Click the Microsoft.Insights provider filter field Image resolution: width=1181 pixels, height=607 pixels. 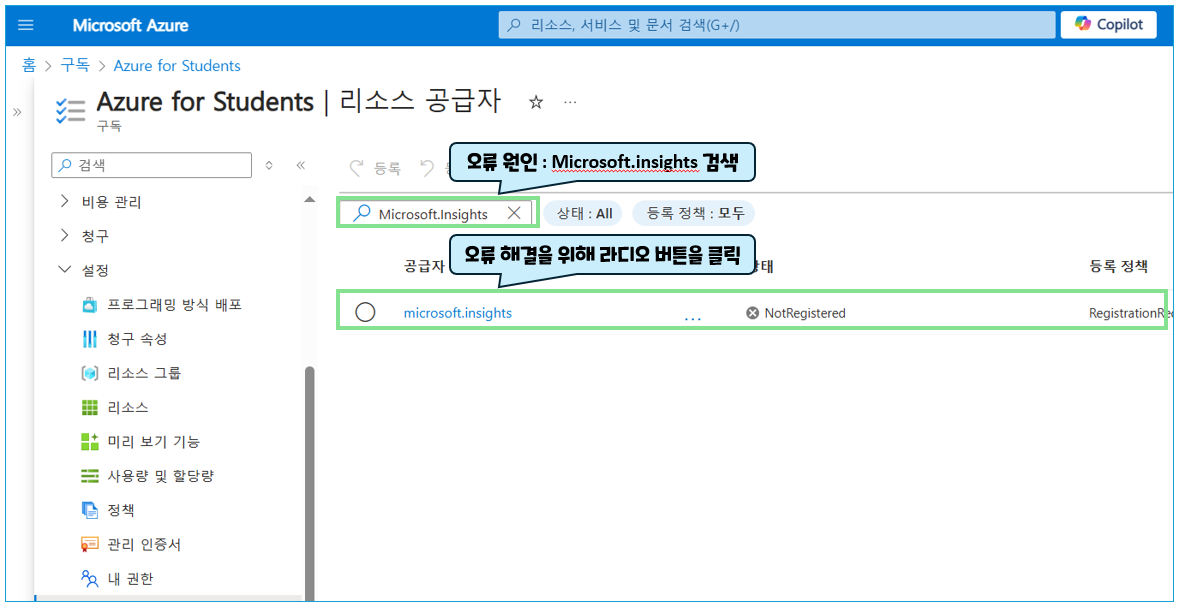pos(438,213)
